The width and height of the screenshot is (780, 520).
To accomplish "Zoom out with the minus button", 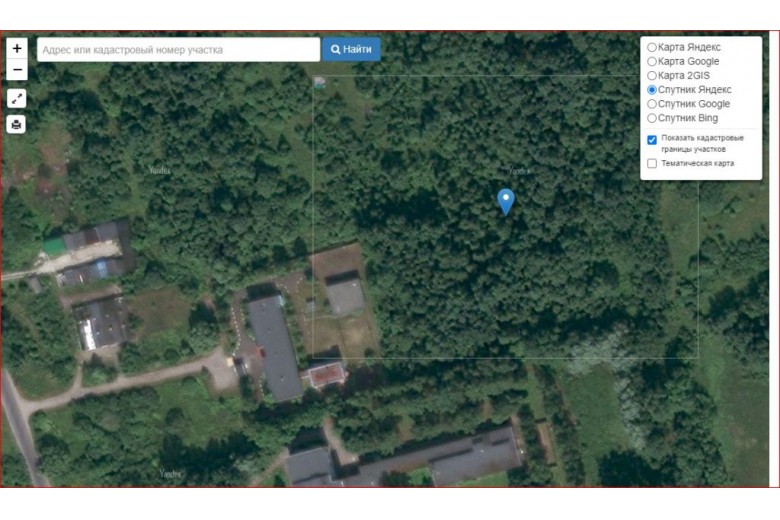I will pos(17,70).
